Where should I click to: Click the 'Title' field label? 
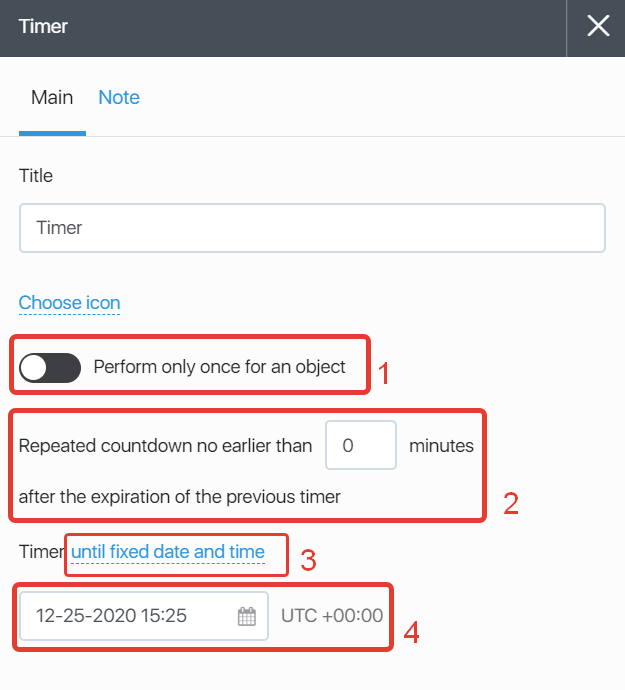click(x=36, y=176)
